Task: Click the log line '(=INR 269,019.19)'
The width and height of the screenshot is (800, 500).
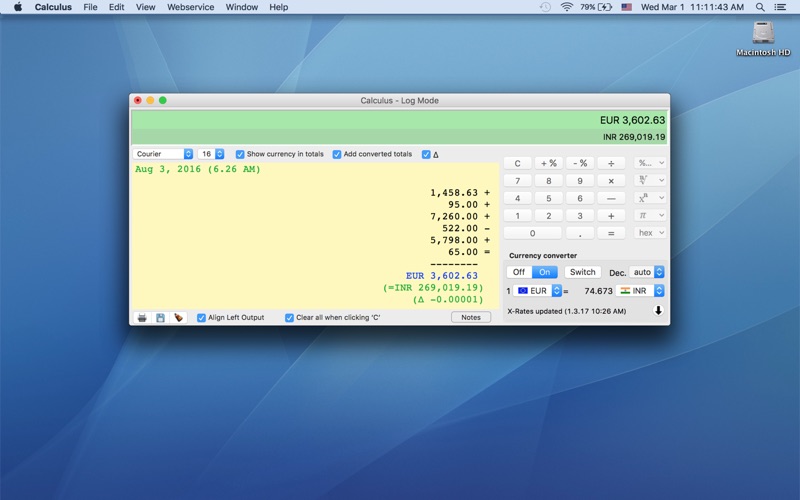Action: (433, 288)
